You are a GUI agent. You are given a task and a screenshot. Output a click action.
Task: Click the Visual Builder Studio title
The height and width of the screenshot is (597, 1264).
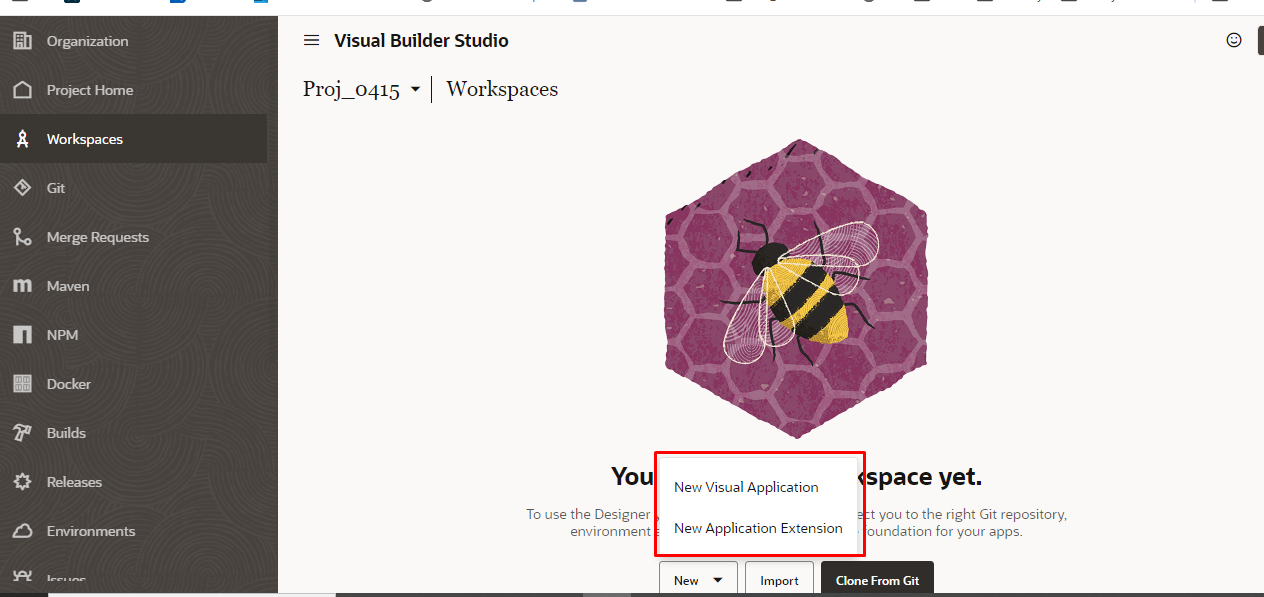click(x=421, y=41)
